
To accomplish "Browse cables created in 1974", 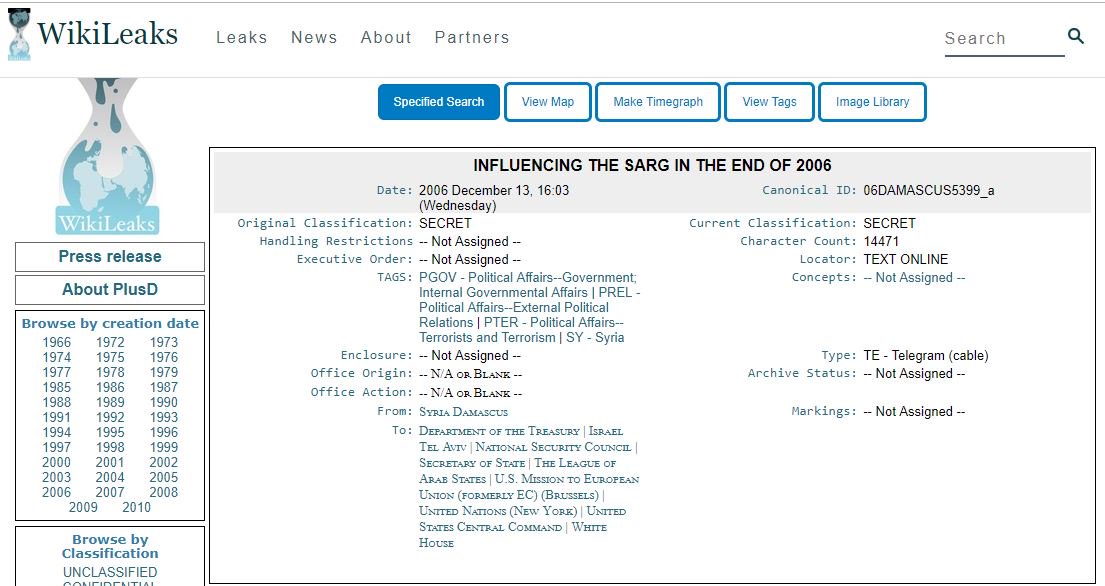I will click(56, 357).
